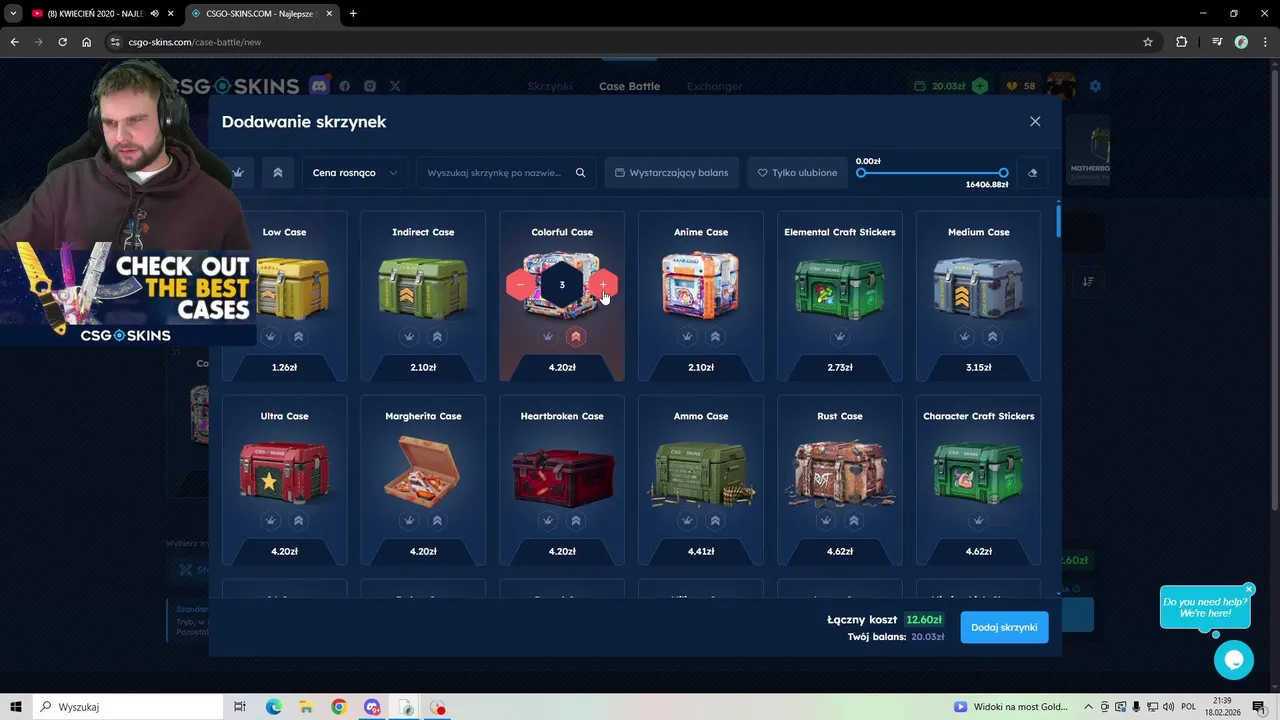Open Widoki na most Gold taskbar item

click(x=1011, y=707)
